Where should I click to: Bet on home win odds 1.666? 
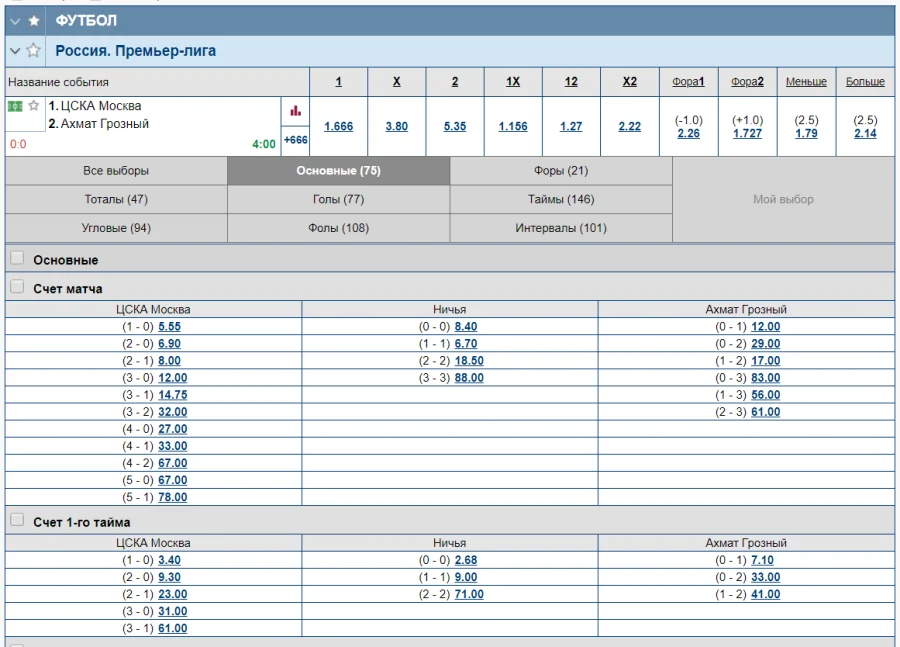[x=338, y=127]
